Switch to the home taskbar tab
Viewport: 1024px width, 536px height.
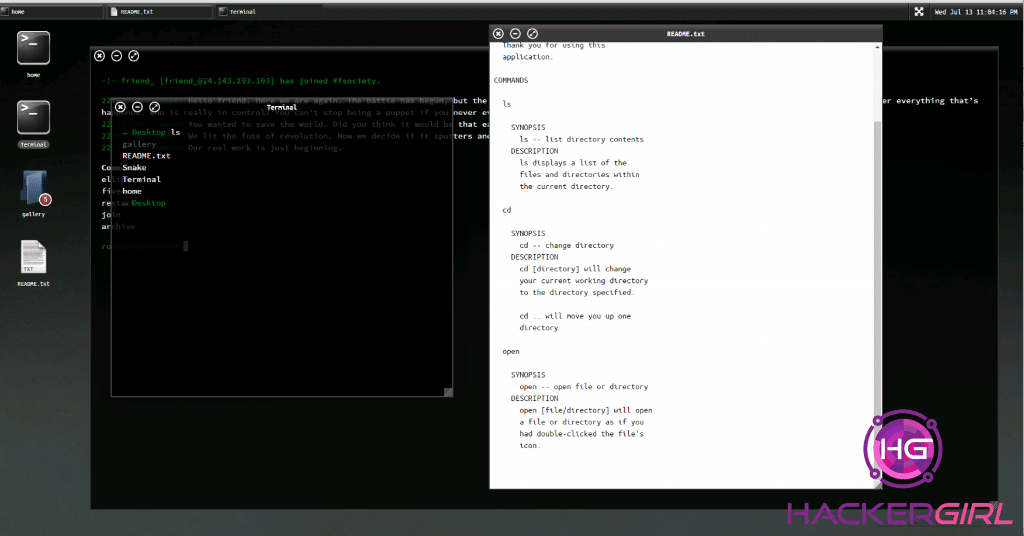[52, 12]
